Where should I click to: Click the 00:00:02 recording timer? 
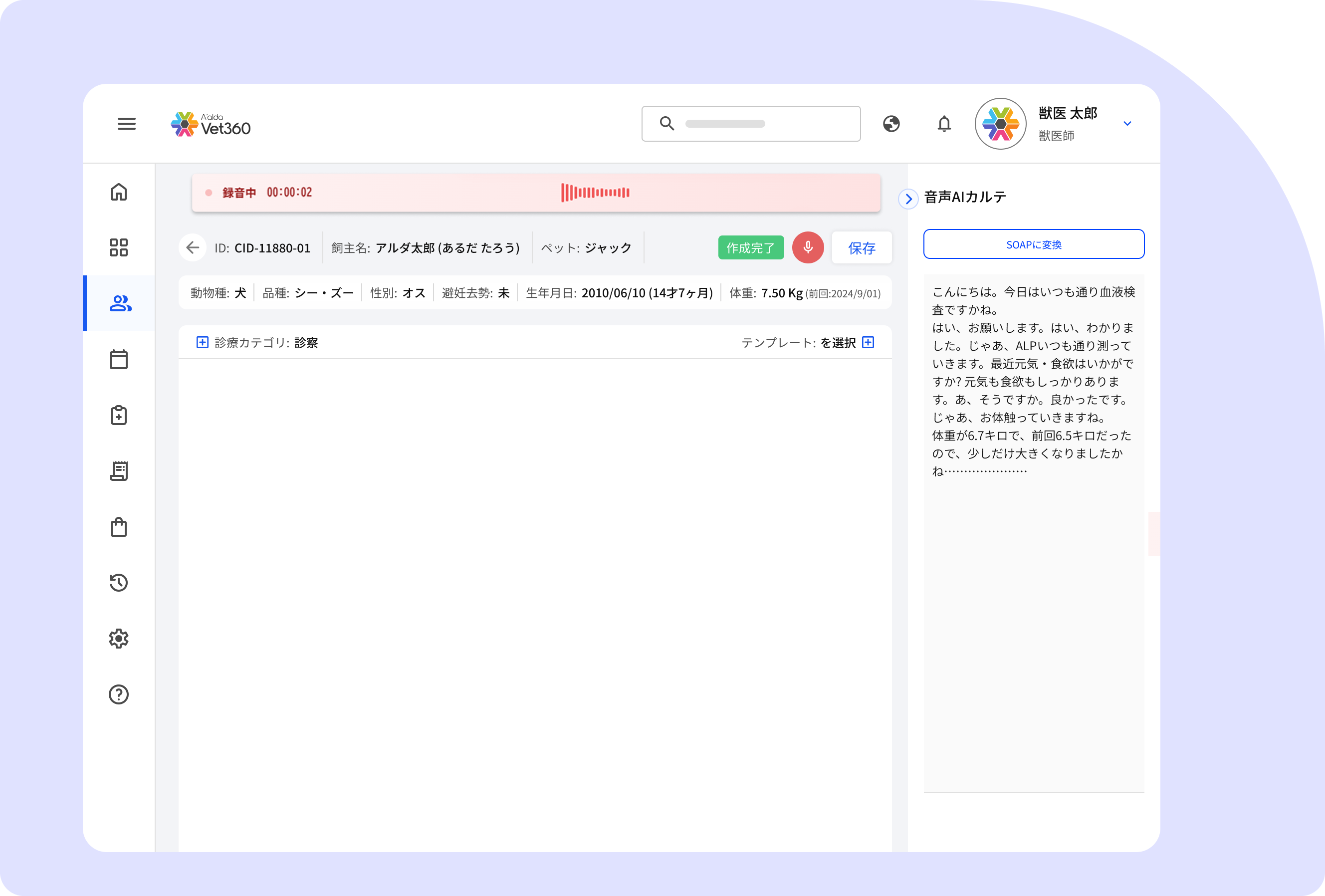click(290, 192)
